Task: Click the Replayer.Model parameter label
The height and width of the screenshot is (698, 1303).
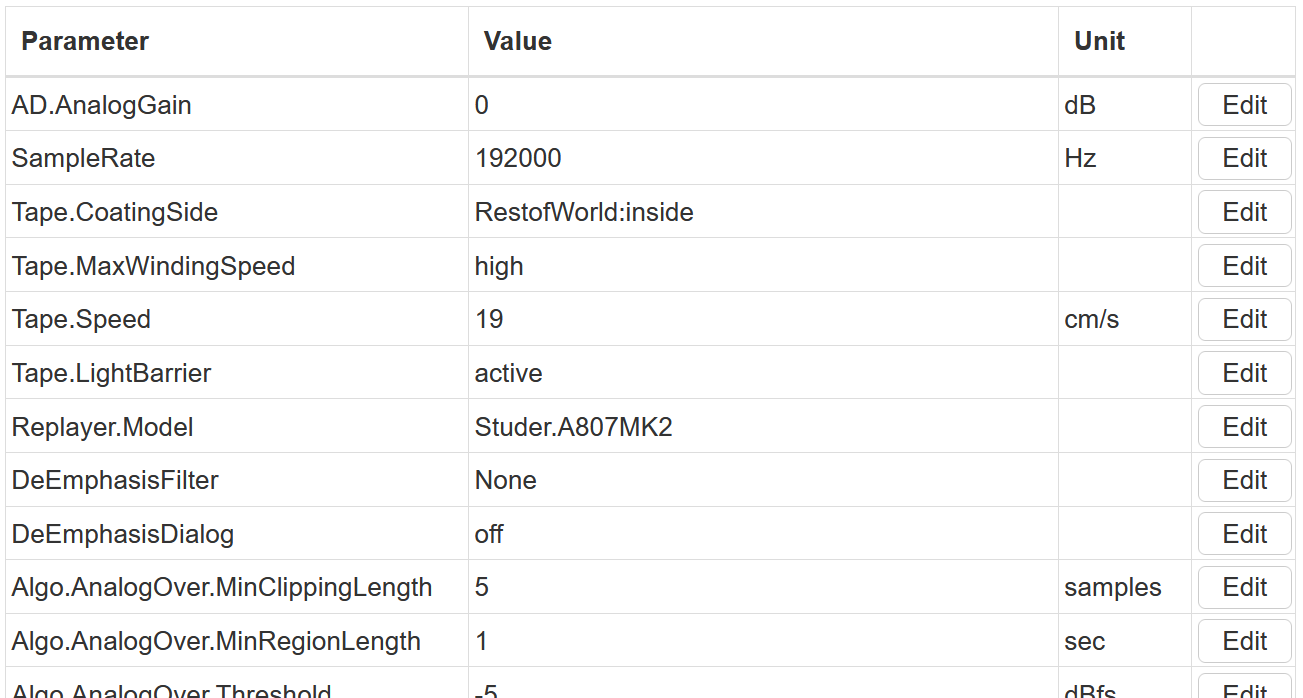Action: click(102, 427)
